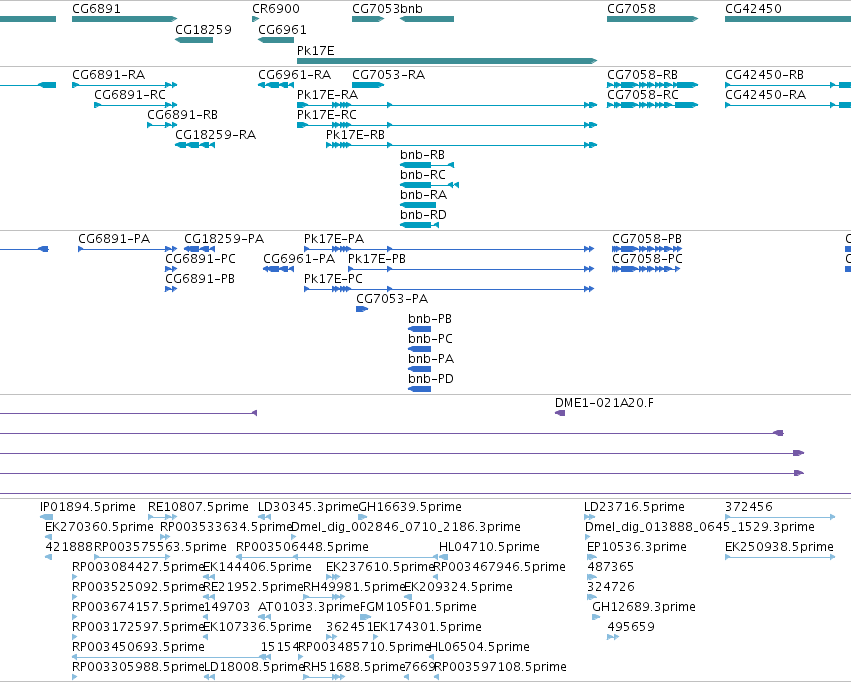
Task: Select the CG42450-RA transcript
Action: (x=788, y=105)
